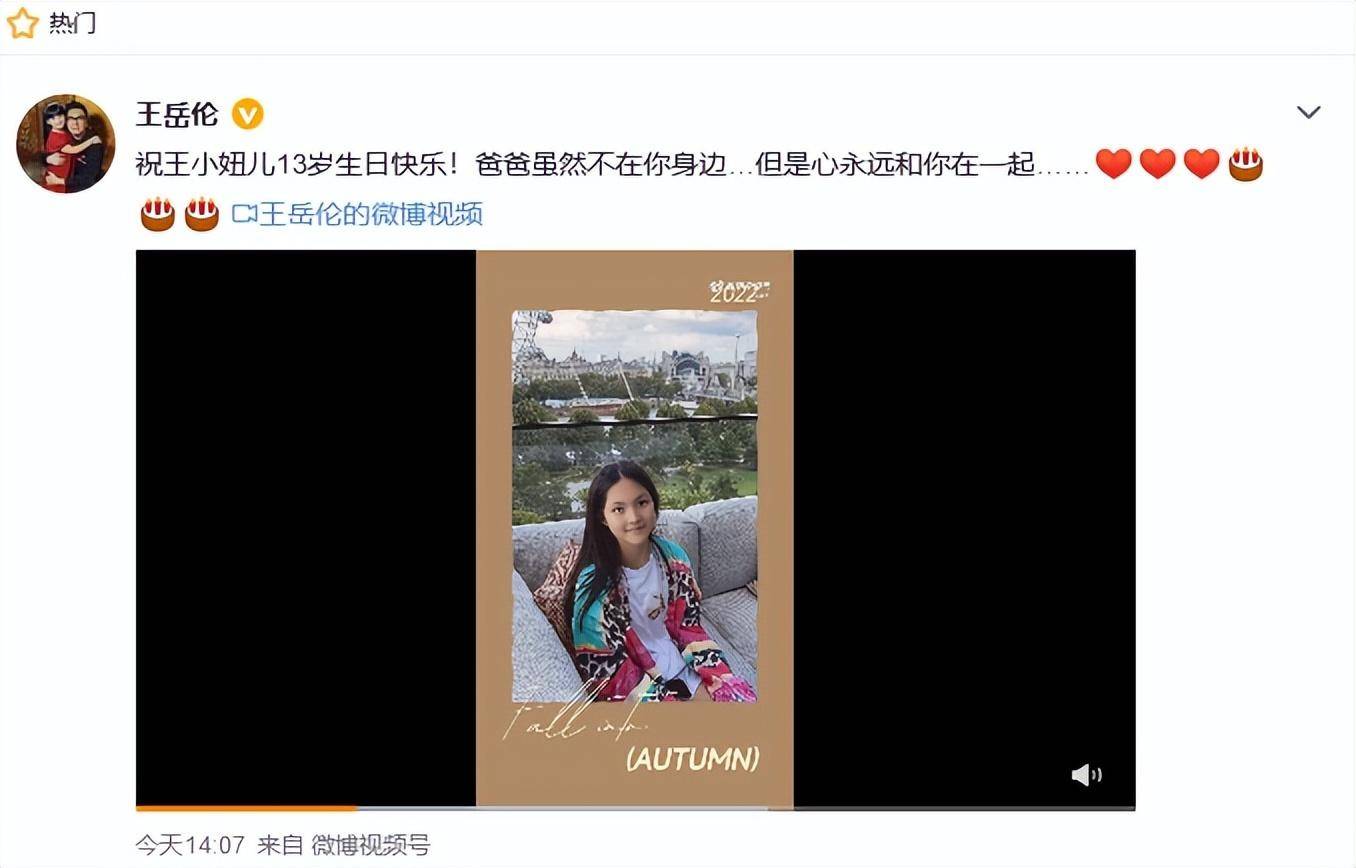Viewport: 1356px width, 868px height.
Task: Expand the post options chevron menu
Action: [x=1309, y=112]
